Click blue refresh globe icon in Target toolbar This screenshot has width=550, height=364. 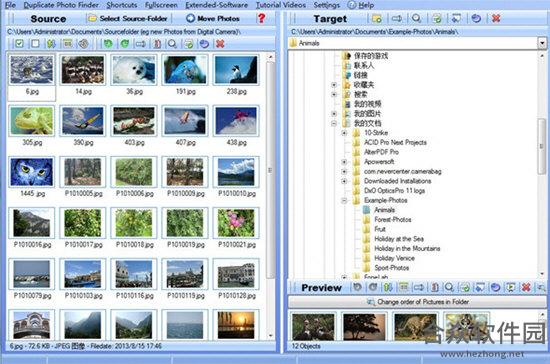(x=476, y=18)
